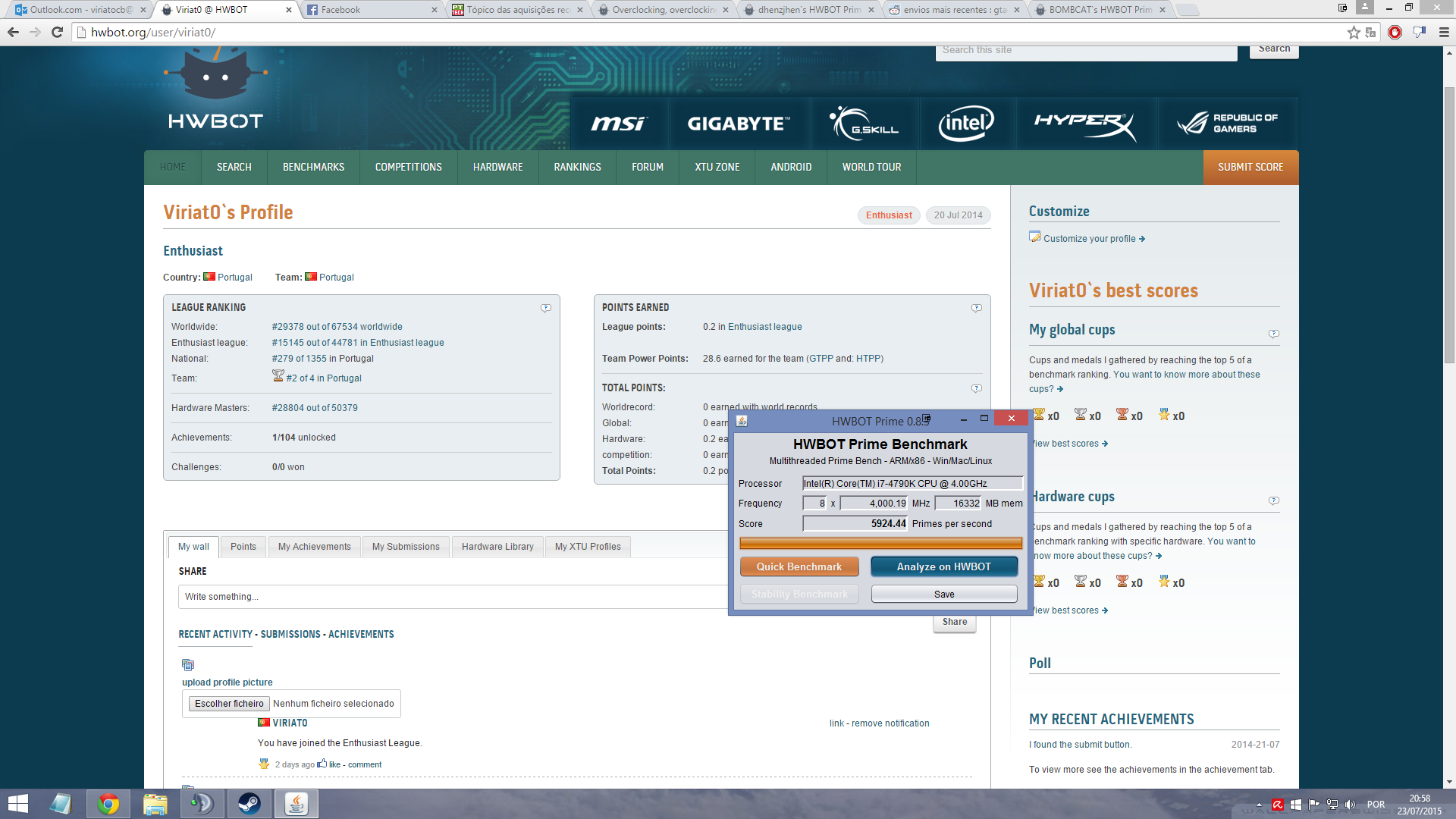Click the orange benchmark progress bar

(880, 543)
